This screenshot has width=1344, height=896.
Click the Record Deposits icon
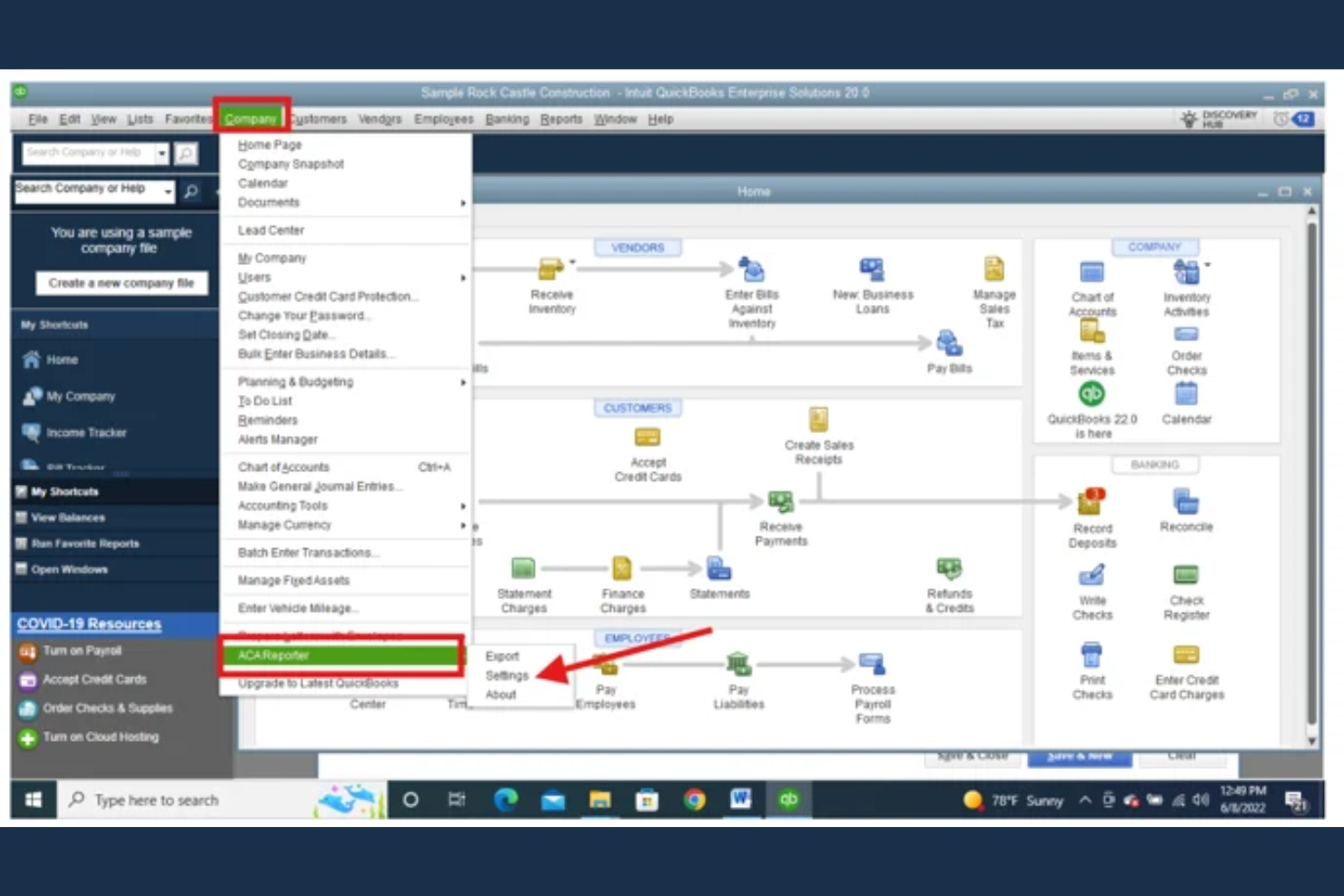1091,502
